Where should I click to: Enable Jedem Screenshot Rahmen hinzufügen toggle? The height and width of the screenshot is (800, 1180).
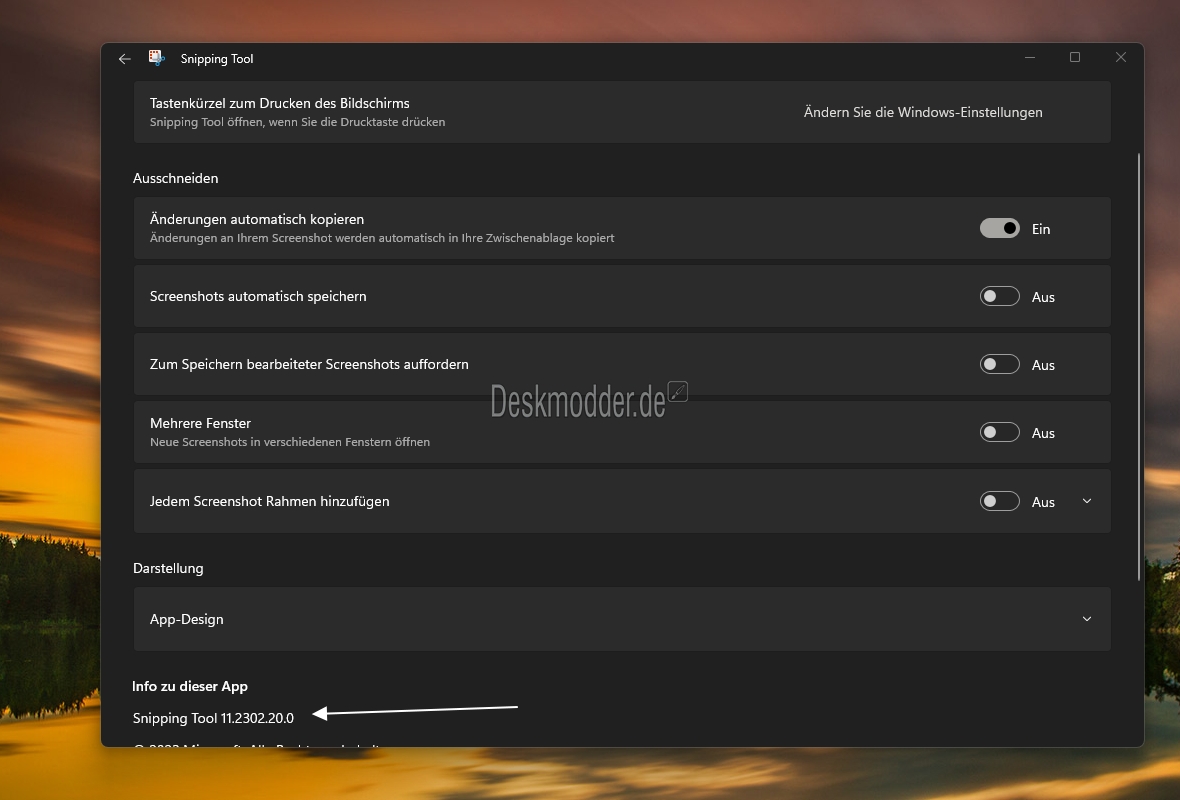click(999, 501)
